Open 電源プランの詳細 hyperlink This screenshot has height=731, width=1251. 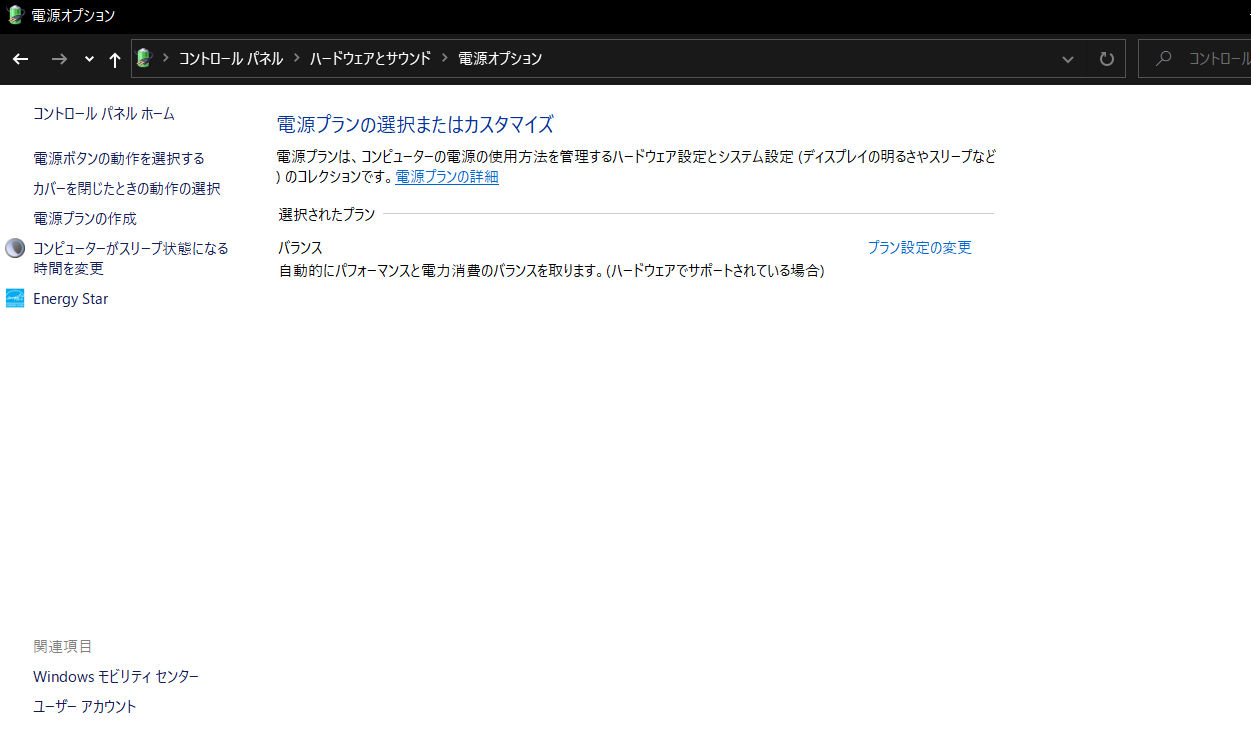pyautogui.click(x=447, y=177)
